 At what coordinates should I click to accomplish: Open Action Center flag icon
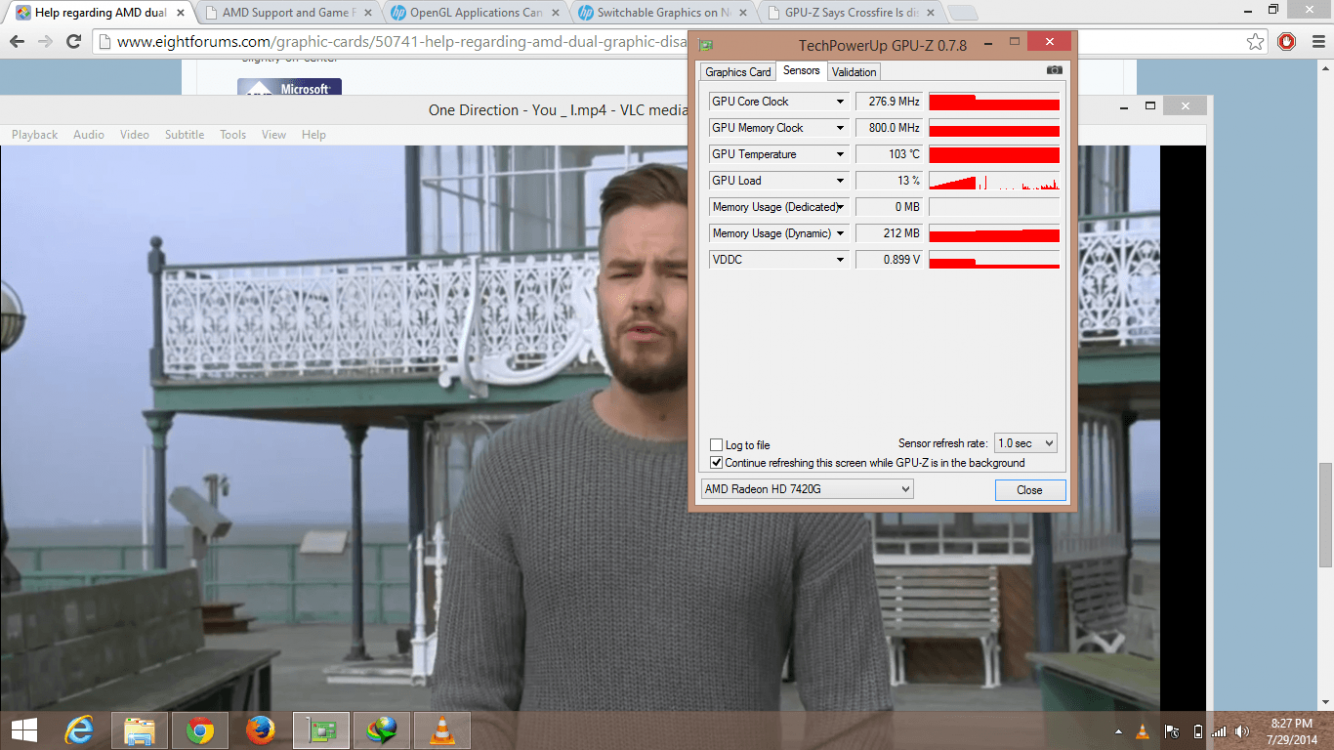[1172, 732]
